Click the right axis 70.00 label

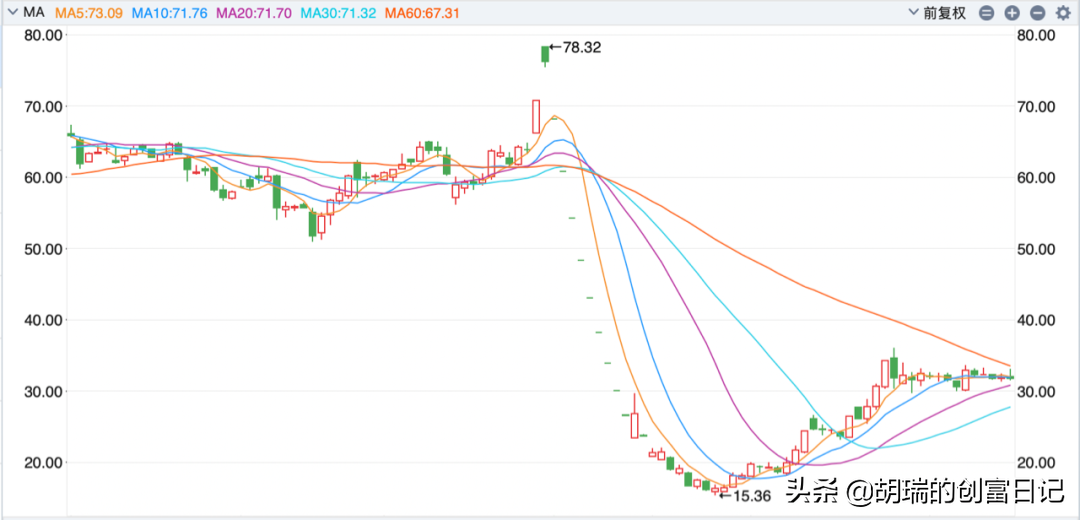(x=1037, y=106)
